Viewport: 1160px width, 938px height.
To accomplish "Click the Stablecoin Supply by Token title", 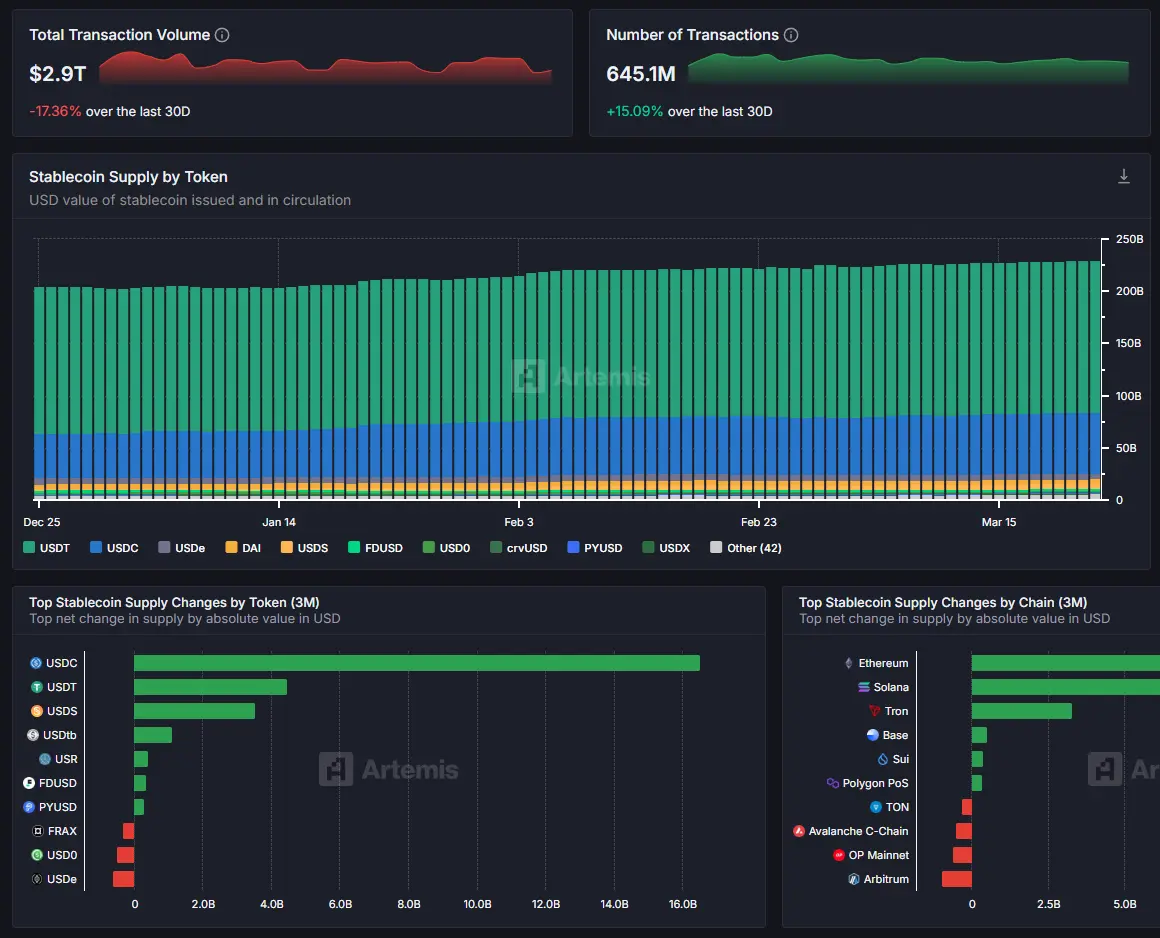I will (x=128, y=177).
